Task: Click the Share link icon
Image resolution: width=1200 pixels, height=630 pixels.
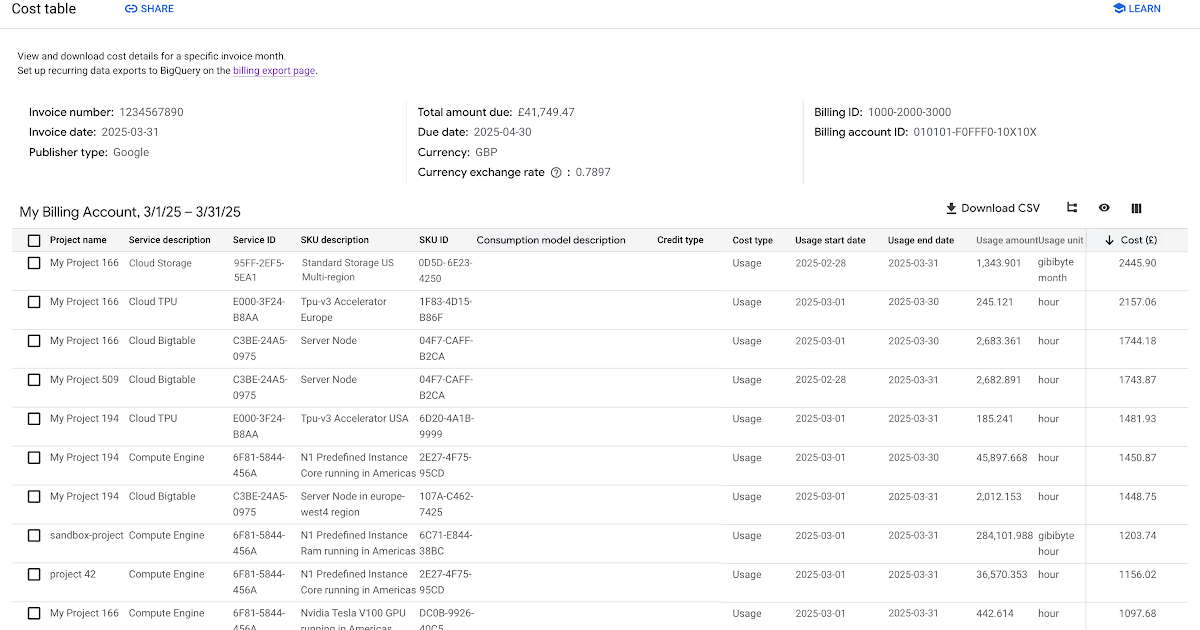Action: tap(131, 9)
